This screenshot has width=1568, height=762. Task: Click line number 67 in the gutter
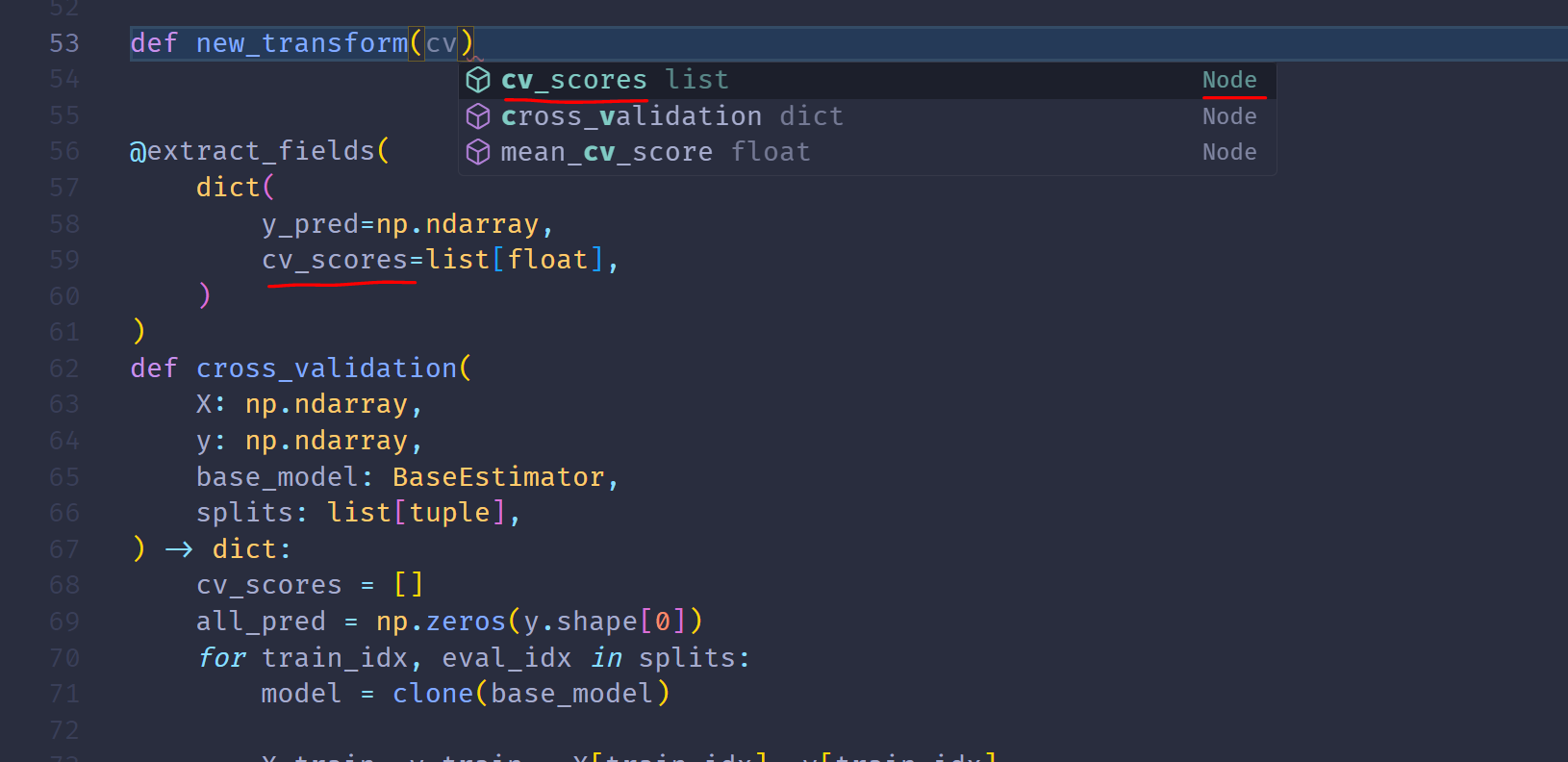(x=64, y=549)
